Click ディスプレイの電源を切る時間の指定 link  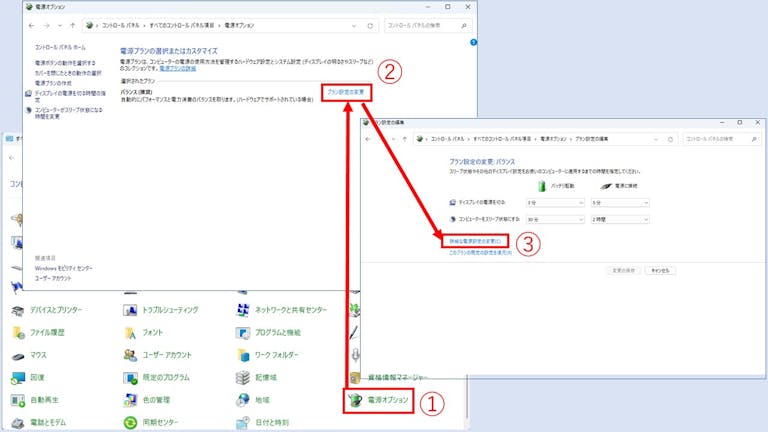click(x=70, y=96)
